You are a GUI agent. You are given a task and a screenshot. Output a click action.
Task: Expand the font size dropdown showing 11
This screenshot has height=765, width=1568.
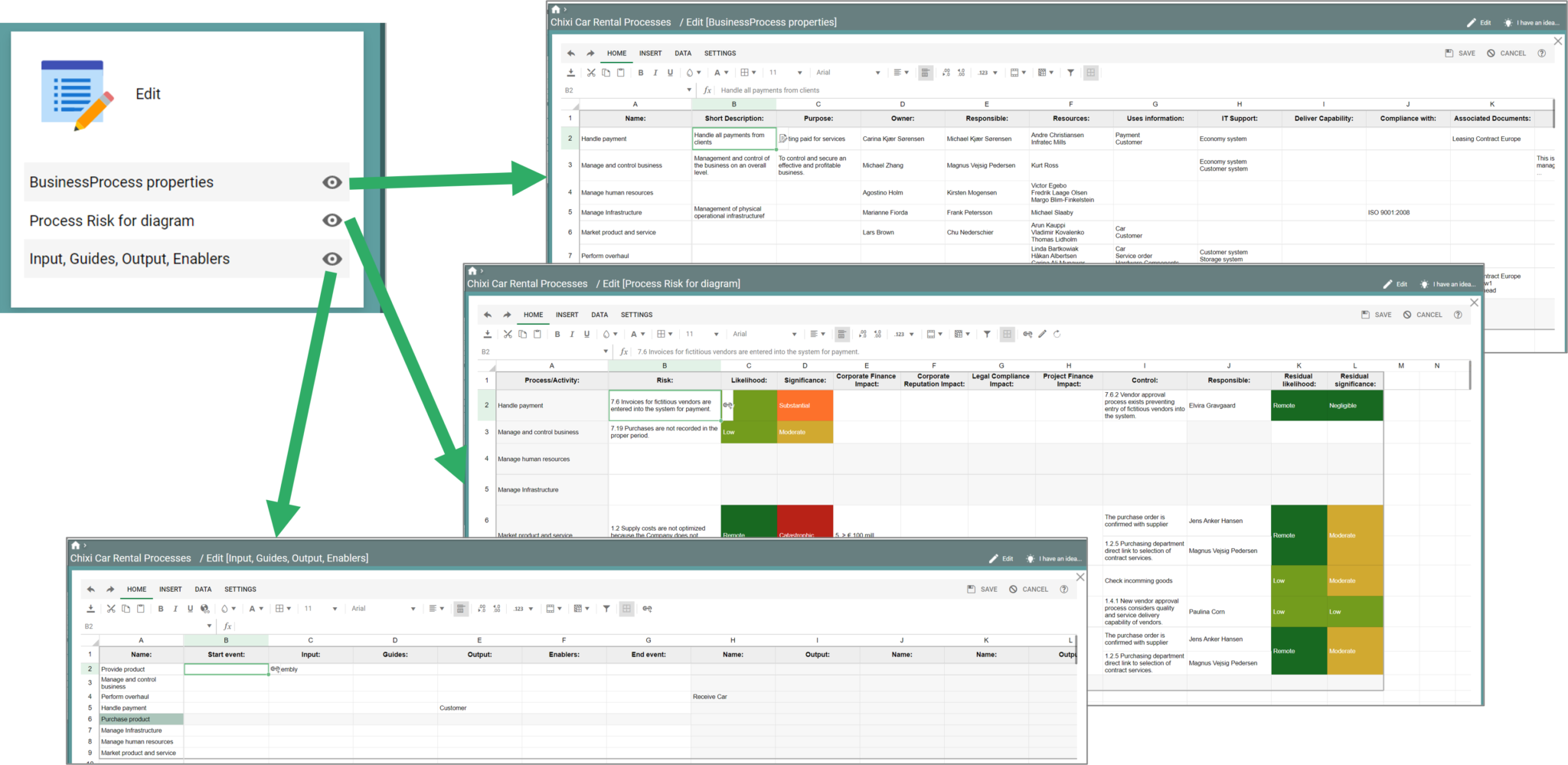pyautogui.click(x=785, y=73)
